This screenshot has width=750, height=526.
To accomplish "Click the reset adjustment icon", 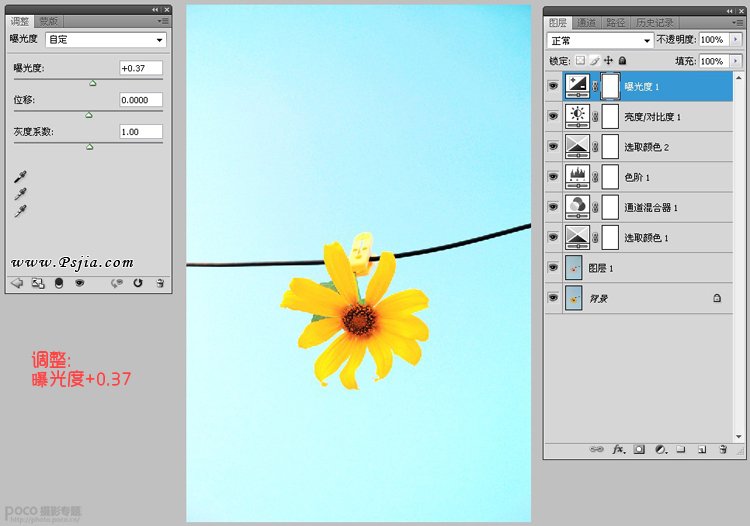I will pos(138,283).
